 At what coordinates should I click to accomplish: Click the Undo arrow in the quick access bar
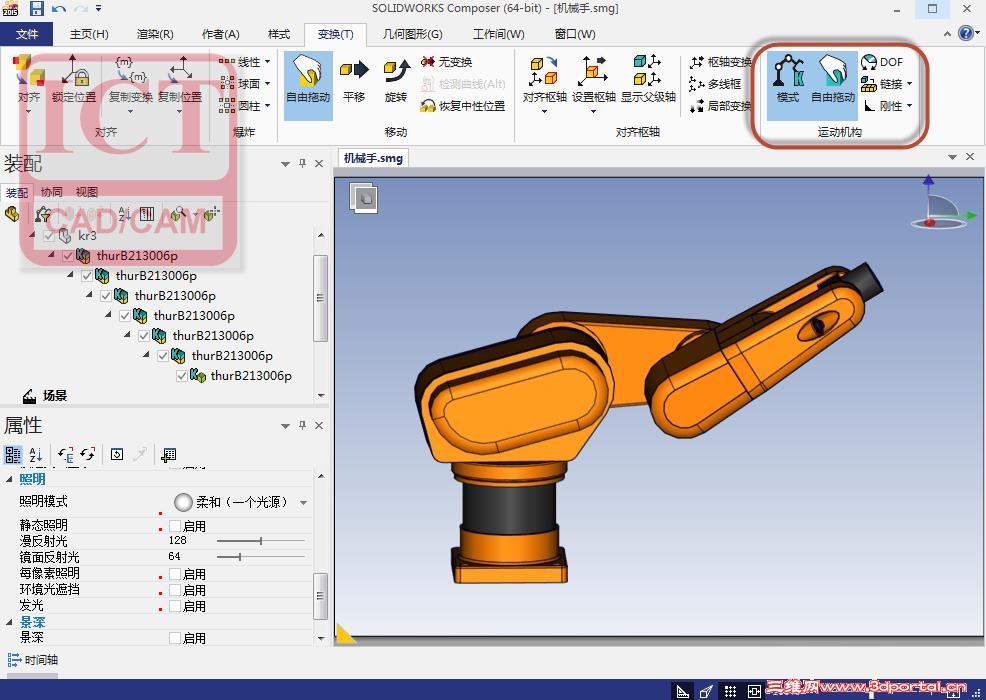pyautogui.click(x=59, y=8)
